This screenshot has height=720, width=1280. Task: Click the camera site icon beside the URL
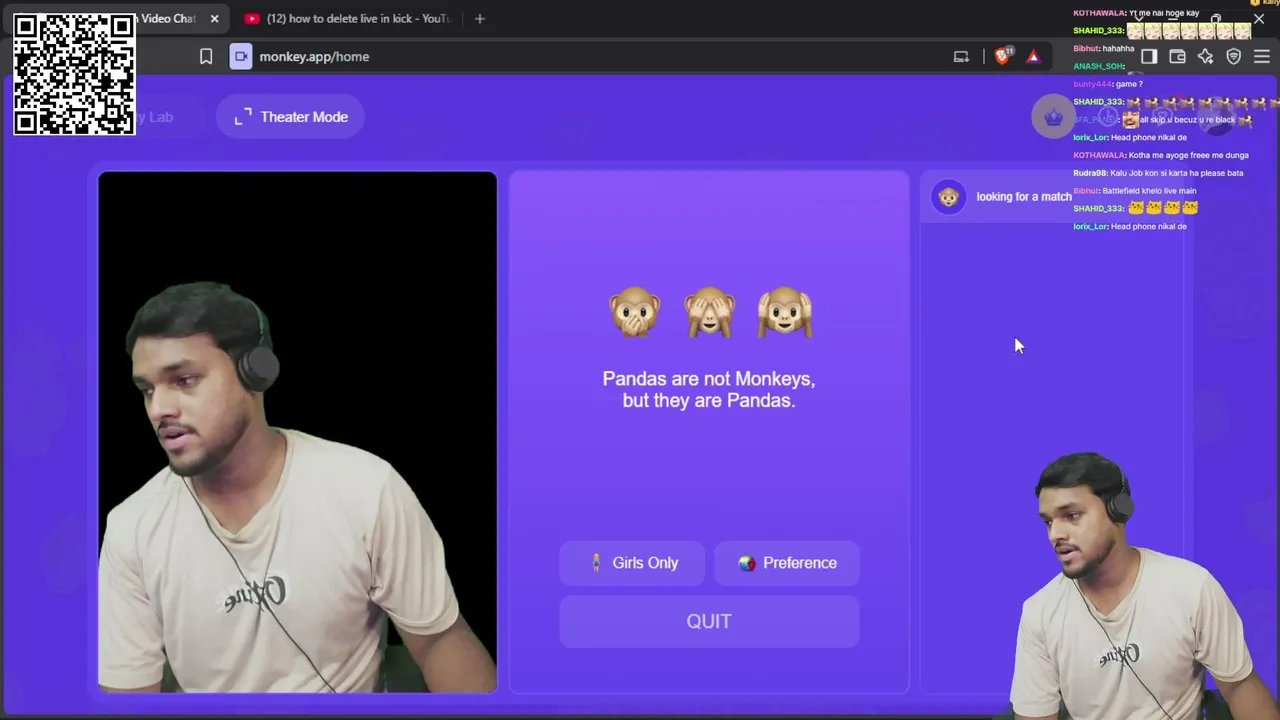241,57
